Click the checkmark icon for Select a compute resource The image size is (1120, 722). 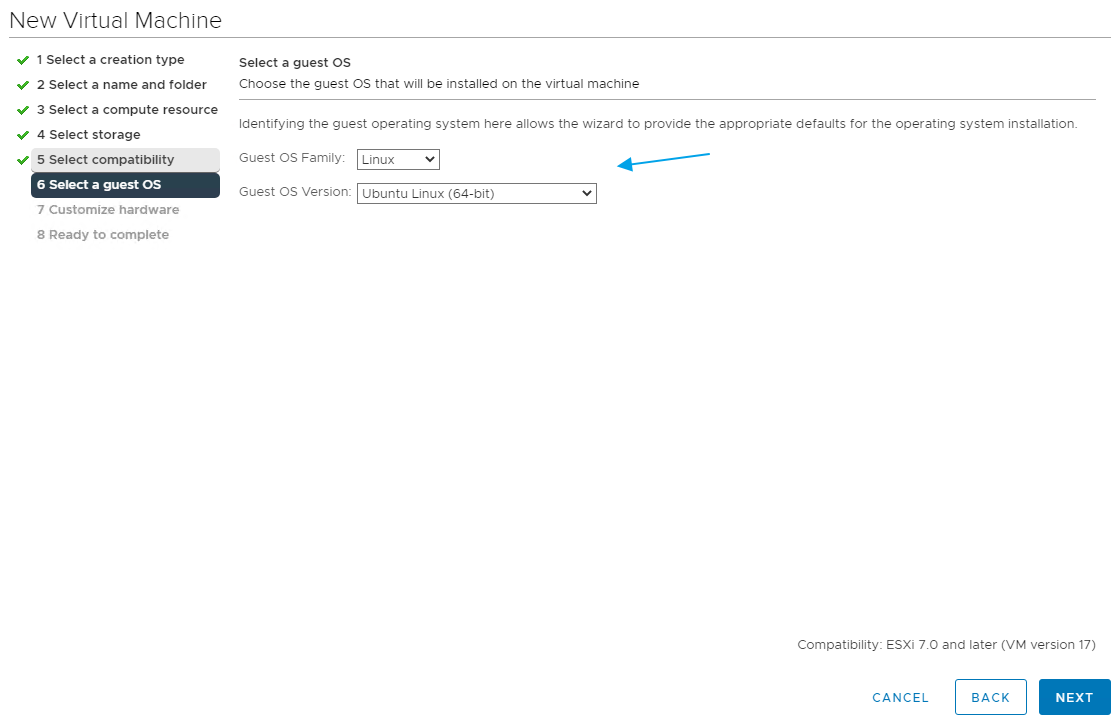23,110
